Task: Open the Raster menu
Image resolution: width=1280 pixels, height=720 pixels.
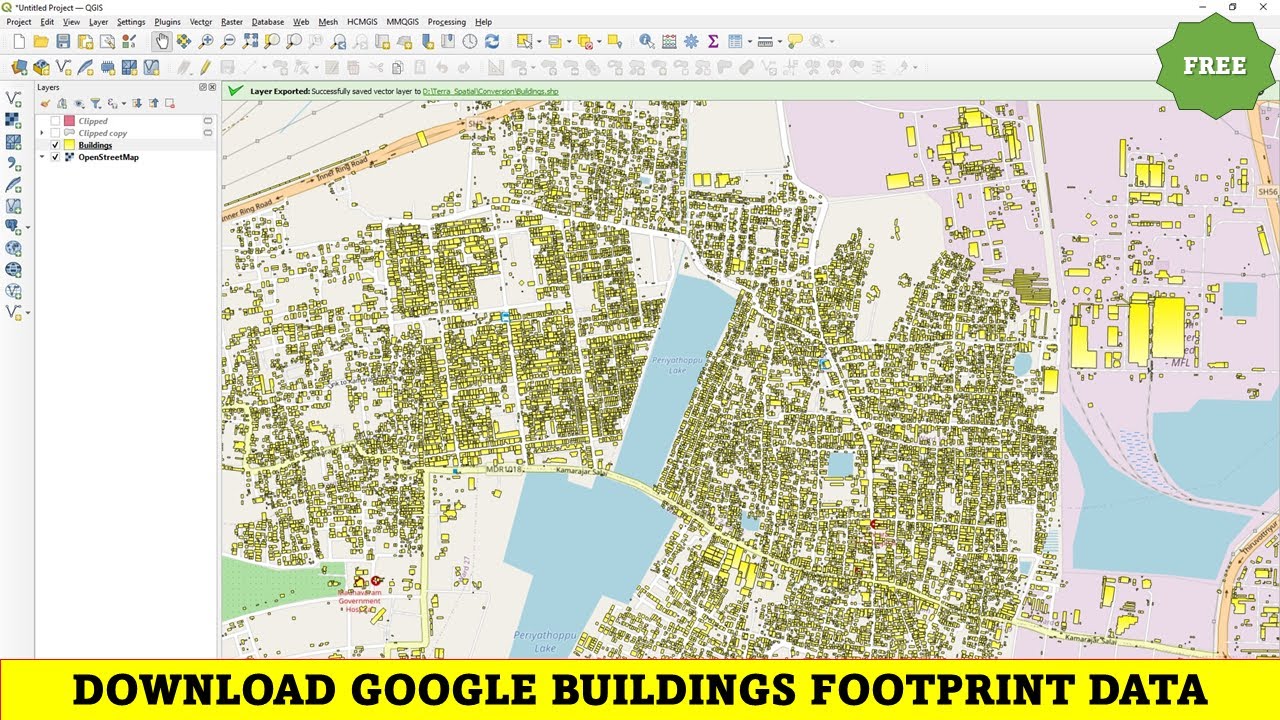Action: pos(232,21)
